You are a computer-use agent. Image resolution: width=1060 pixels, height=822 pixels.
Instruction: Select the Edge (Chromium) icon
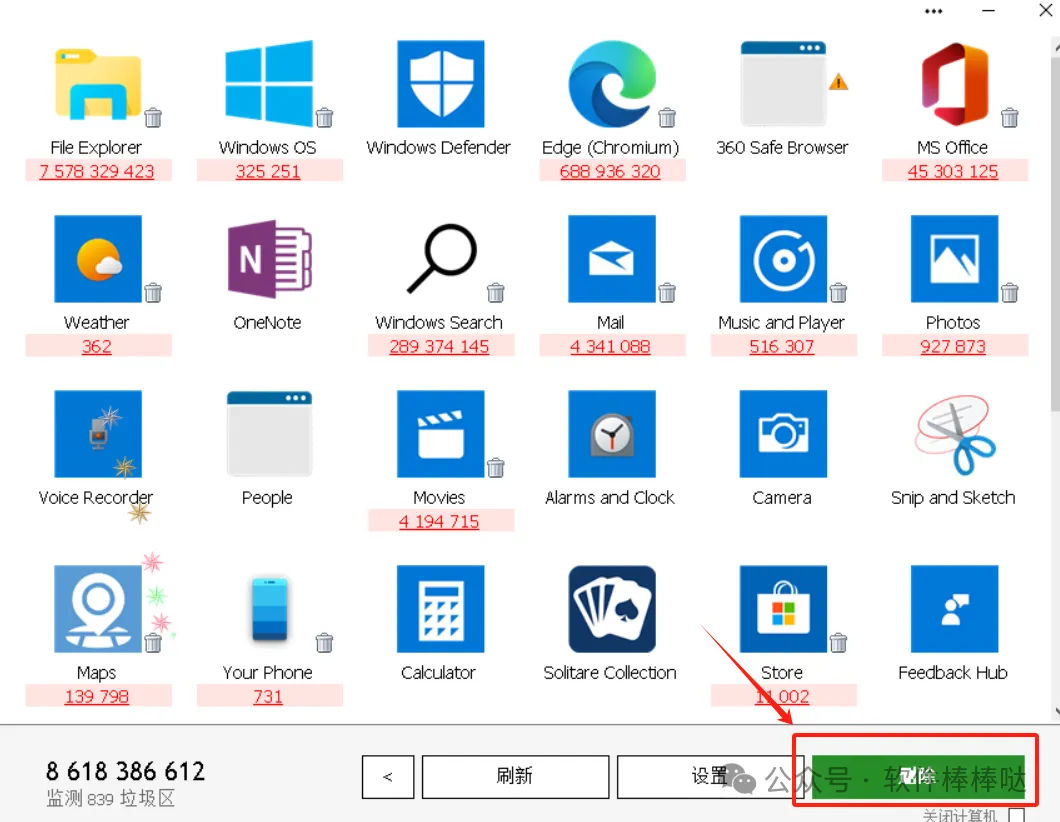click(612, 84)
